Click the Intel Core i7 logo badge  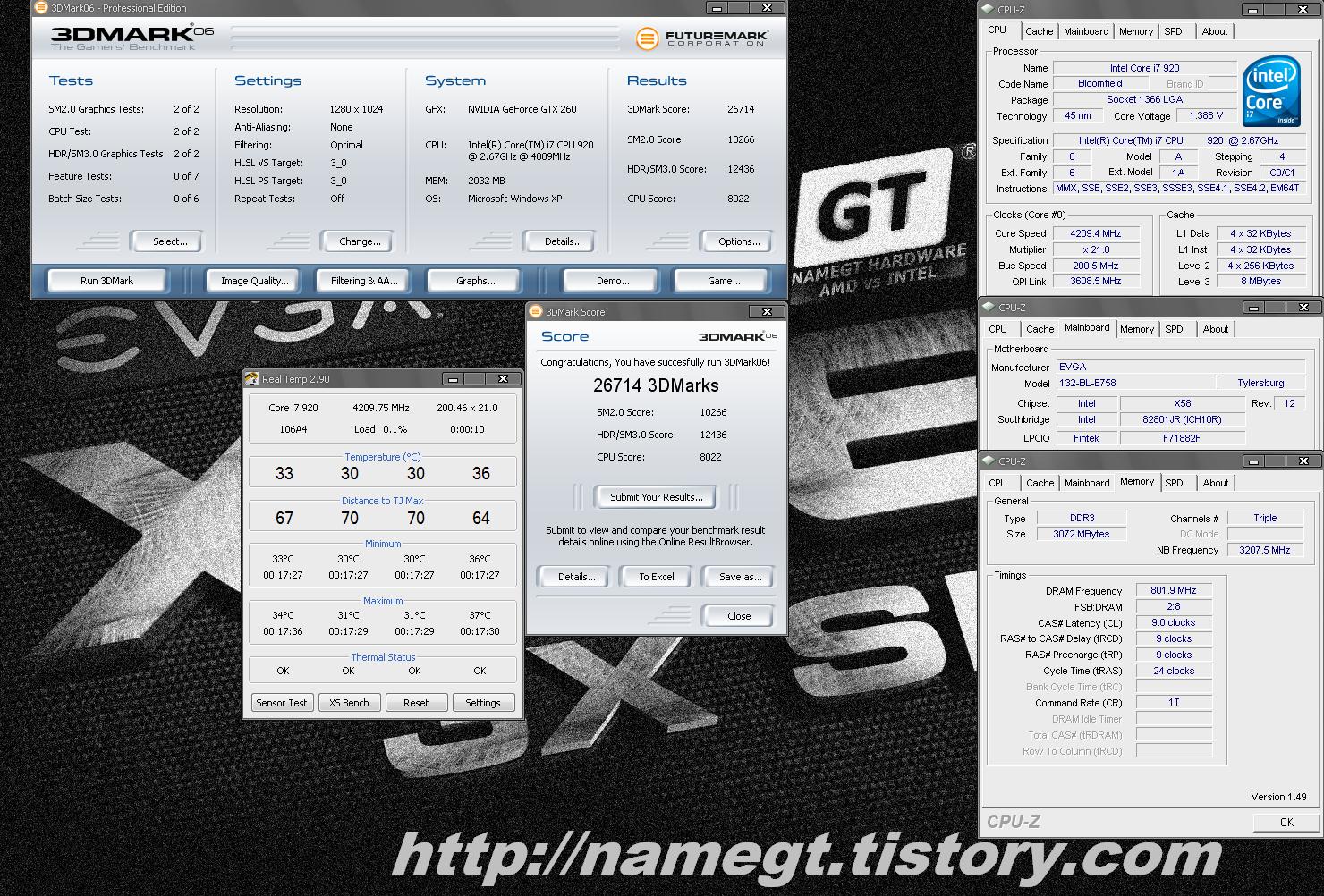[x=1271, y=92]
